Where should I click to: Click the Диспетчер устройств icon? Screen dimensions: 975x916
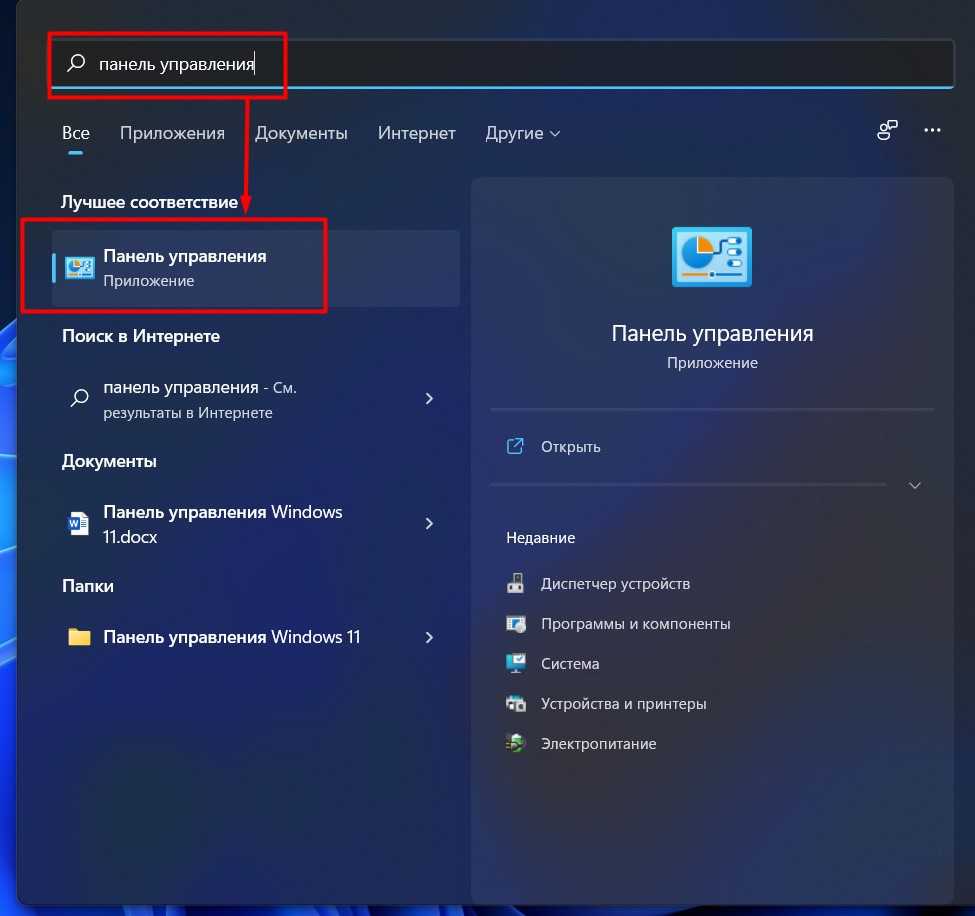[x=515, y=583]
